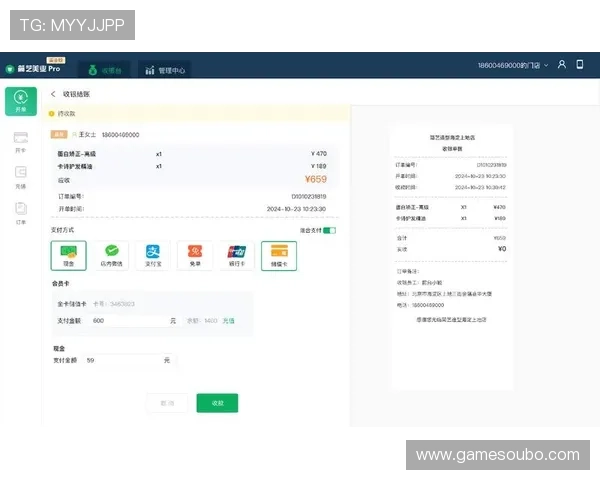Open the 开卡 card issuing sidebar icon

pos(21,142)
